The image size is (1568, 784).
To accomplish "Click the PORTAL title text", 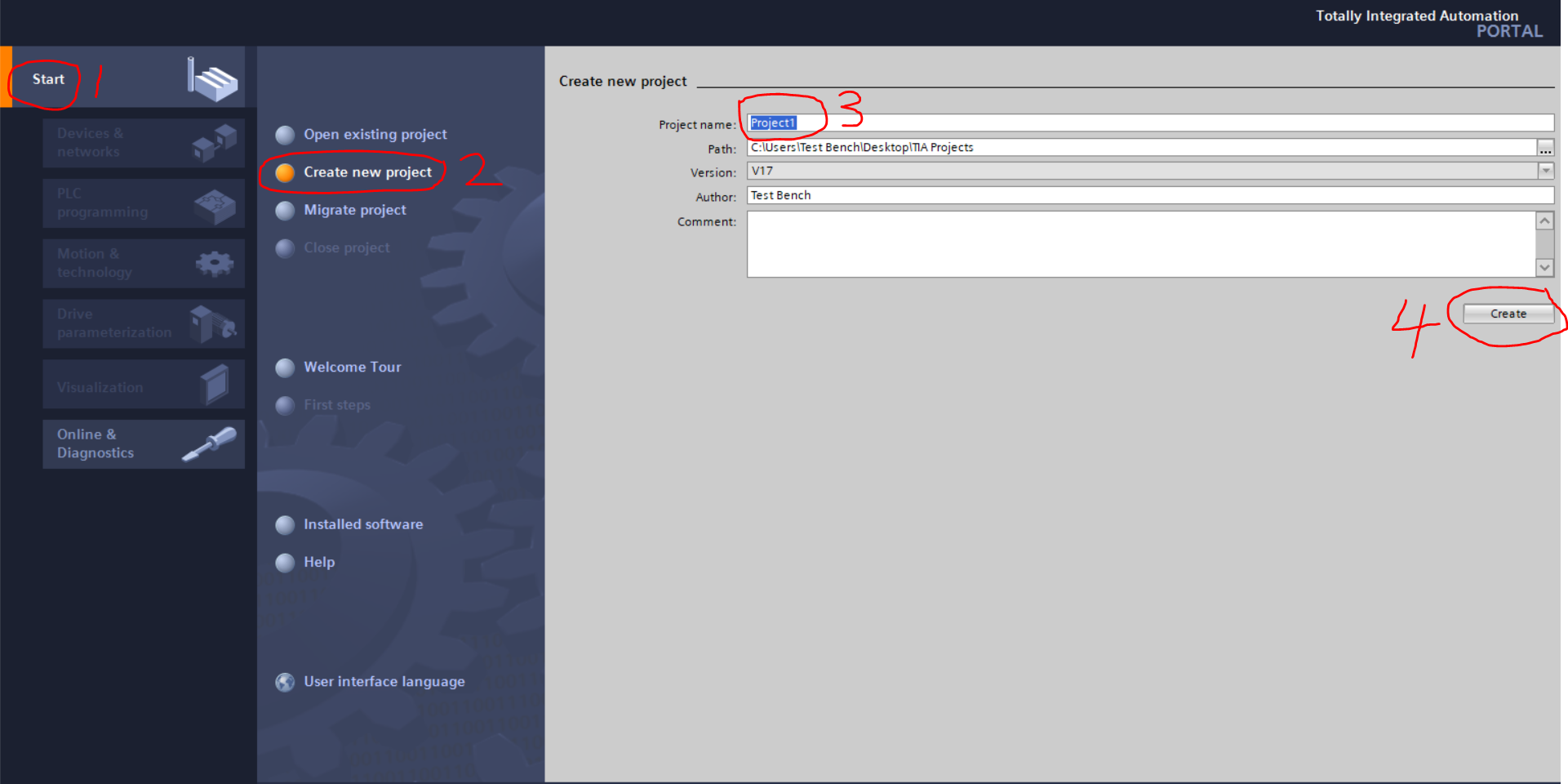I will point(1509,31).
